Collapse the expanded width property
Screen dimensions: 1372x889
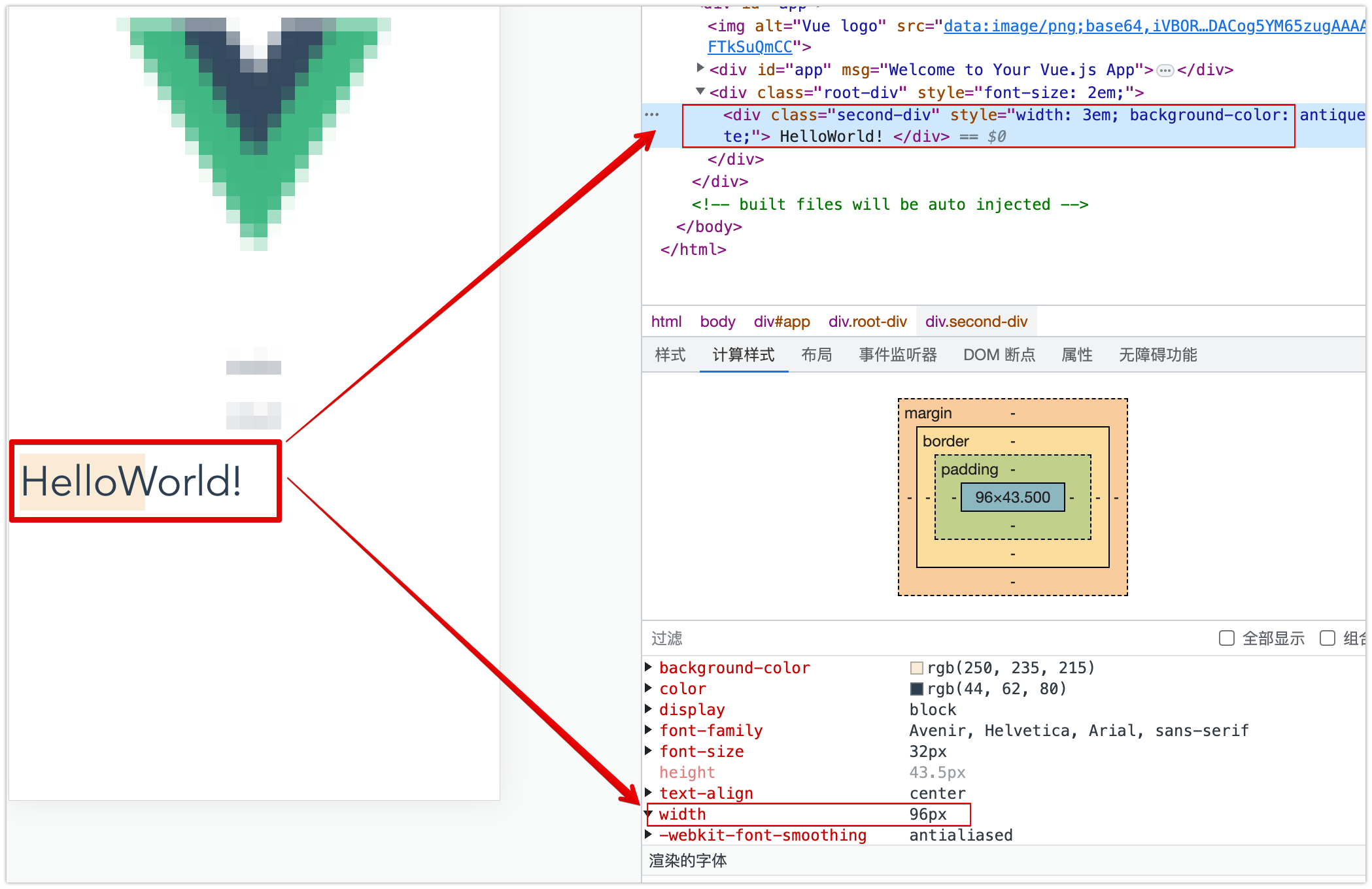[649, 814]
